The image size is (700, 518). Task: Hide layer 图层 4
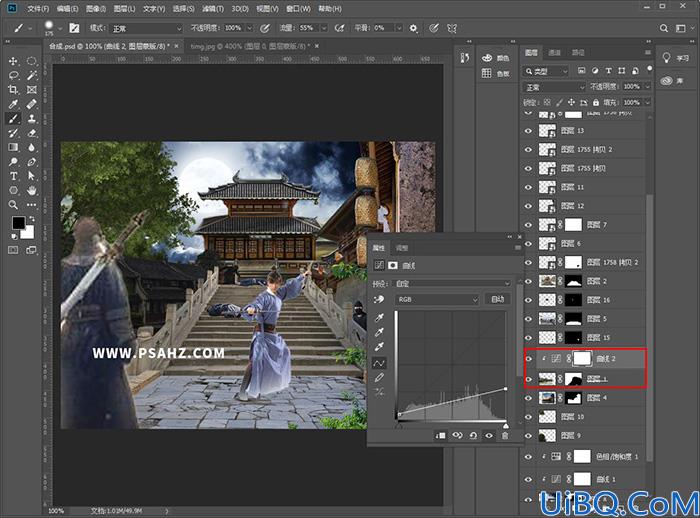(x=529, y=398)
